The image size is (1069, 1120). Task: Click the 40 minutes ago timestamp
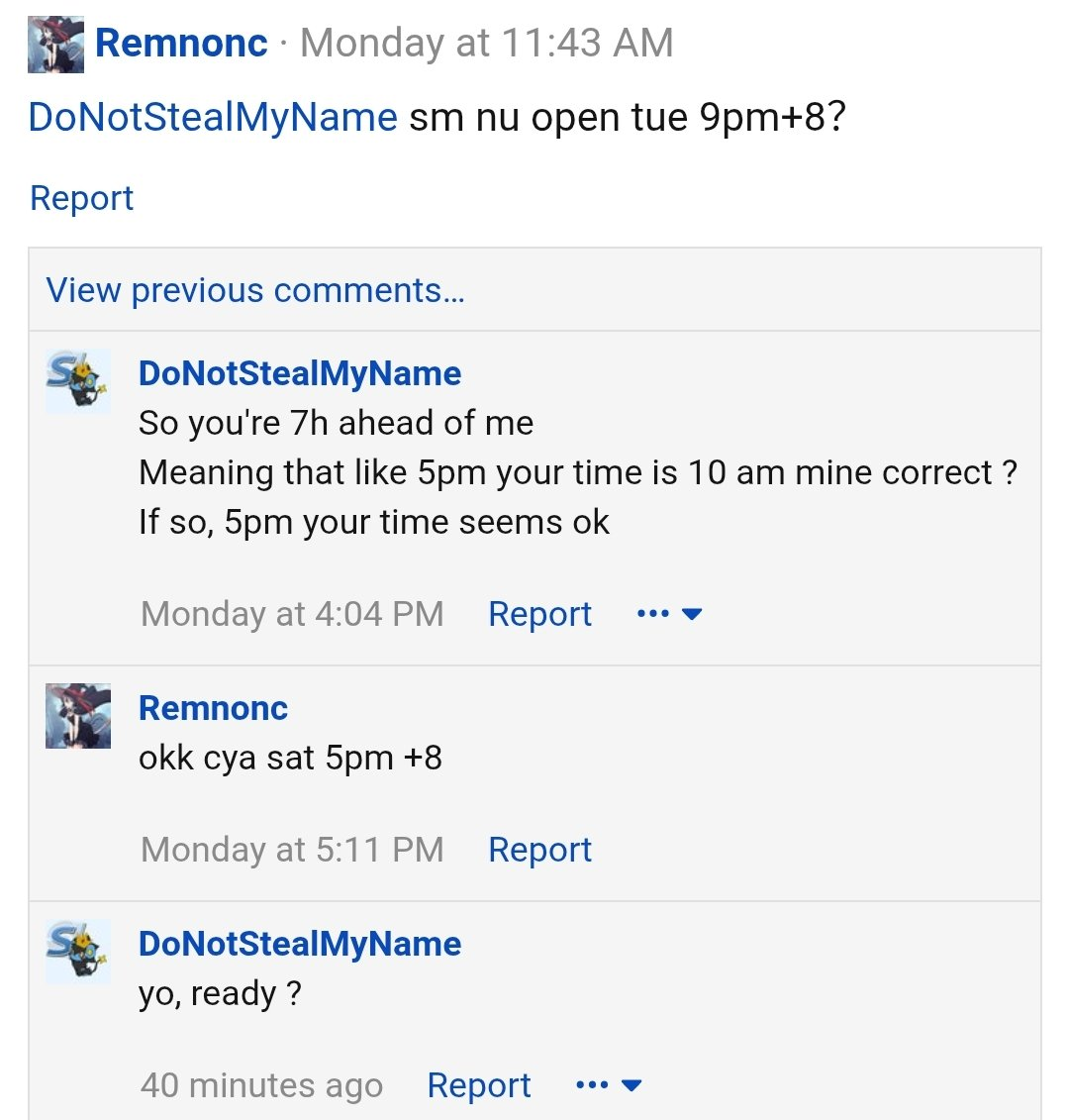pos(261,1085)
